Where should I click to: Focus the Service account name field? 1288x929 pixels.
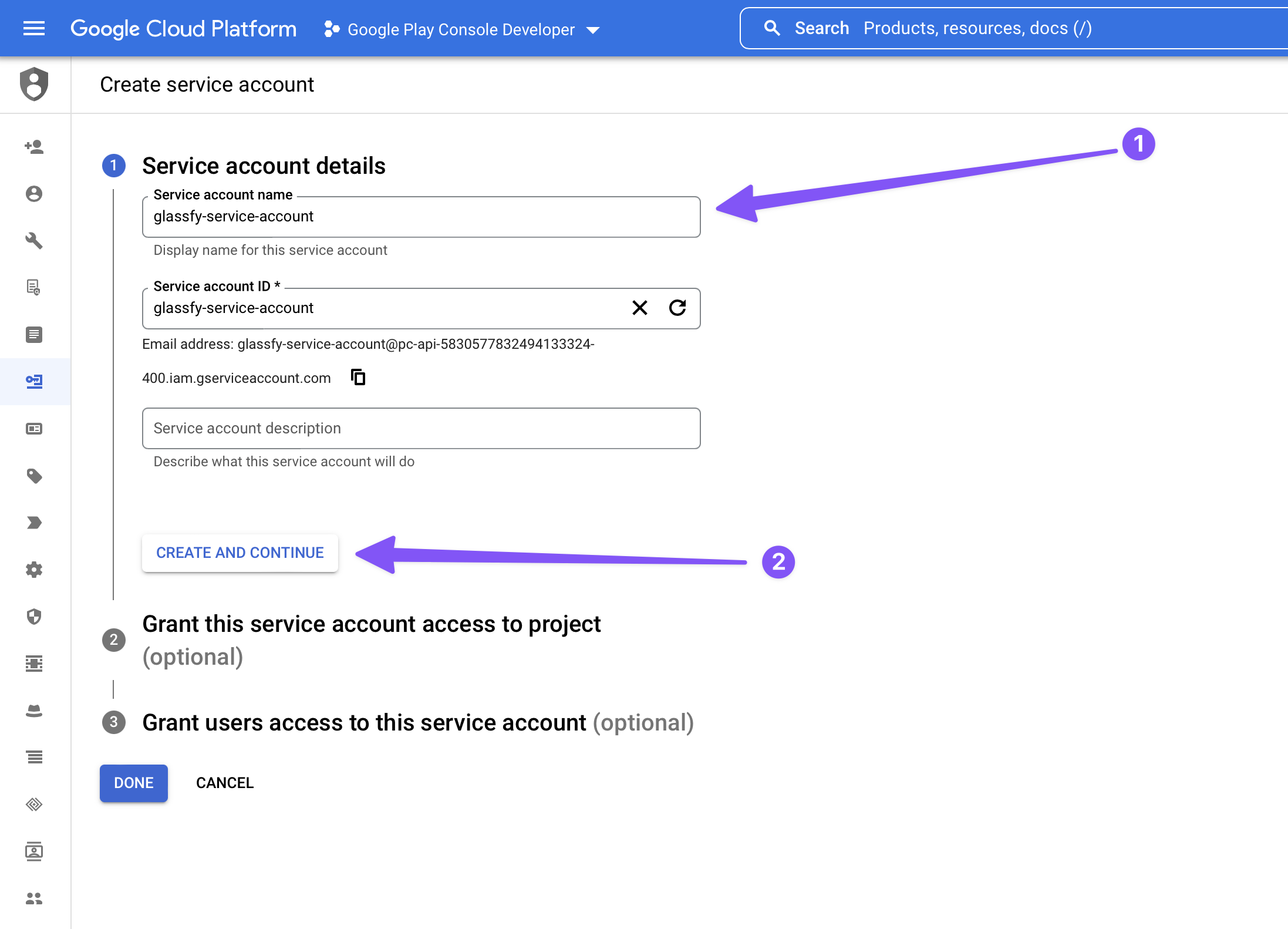420,217
